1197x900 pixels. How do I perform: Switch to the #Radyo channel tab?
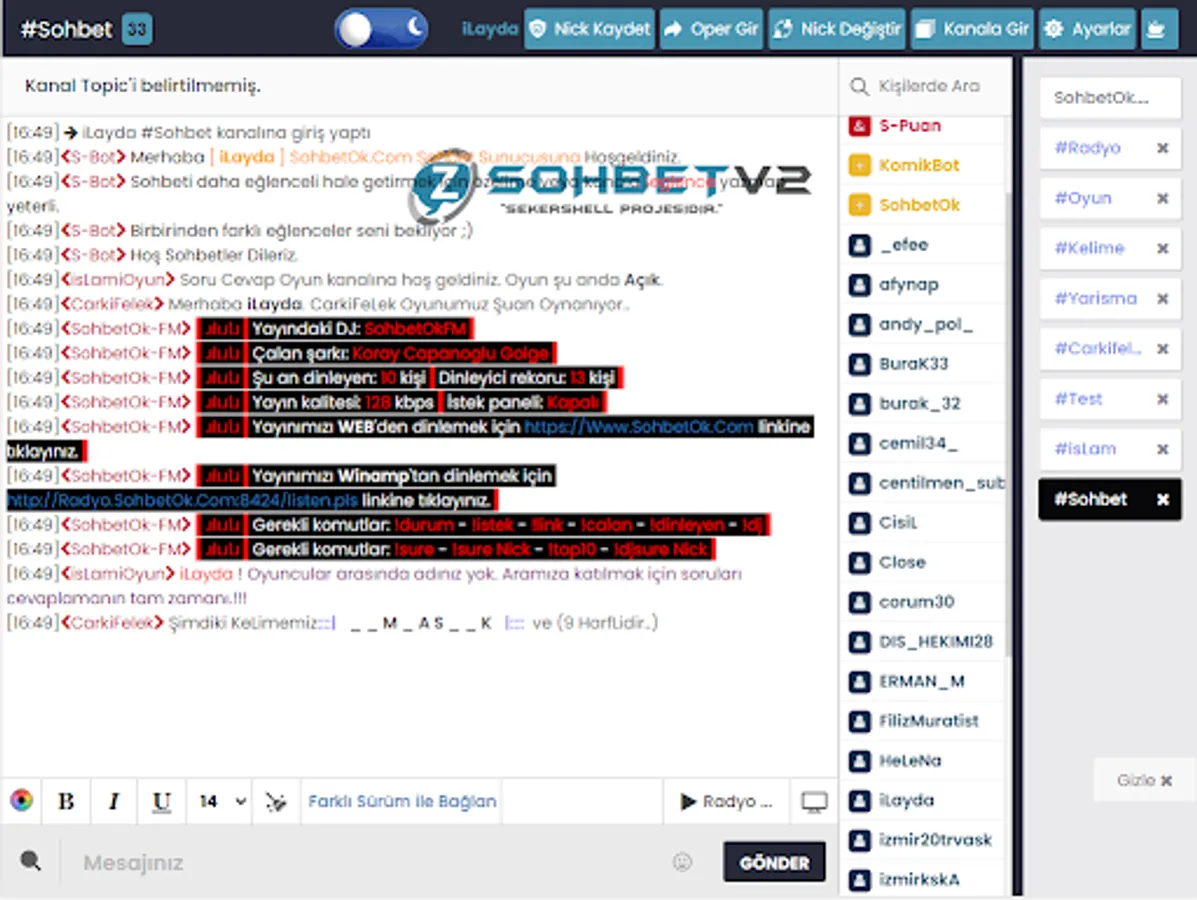[x=1088, y=148]
